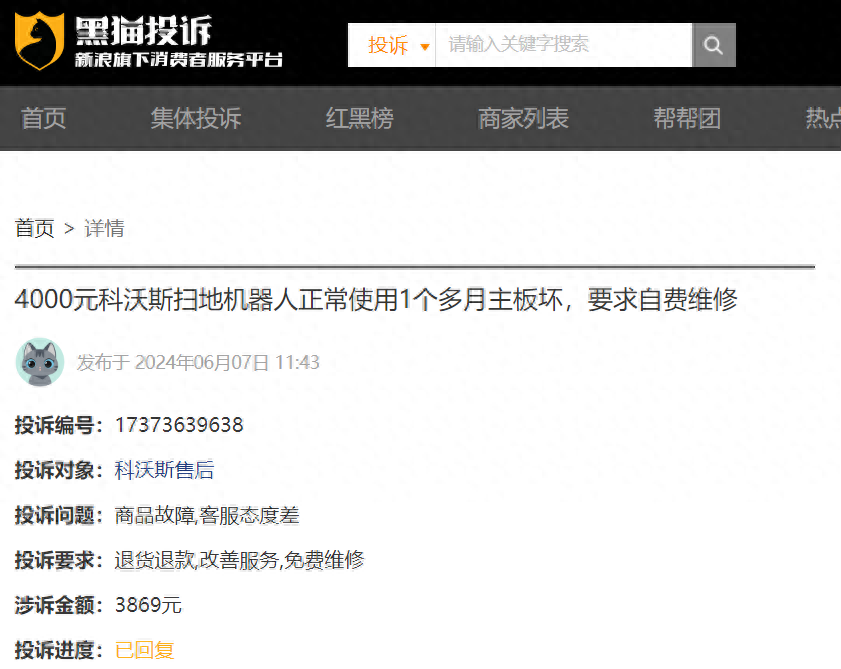Click the 3869元 amount value
The height and width of the screenshot is (669, 841).
click(x=149, y=605)
